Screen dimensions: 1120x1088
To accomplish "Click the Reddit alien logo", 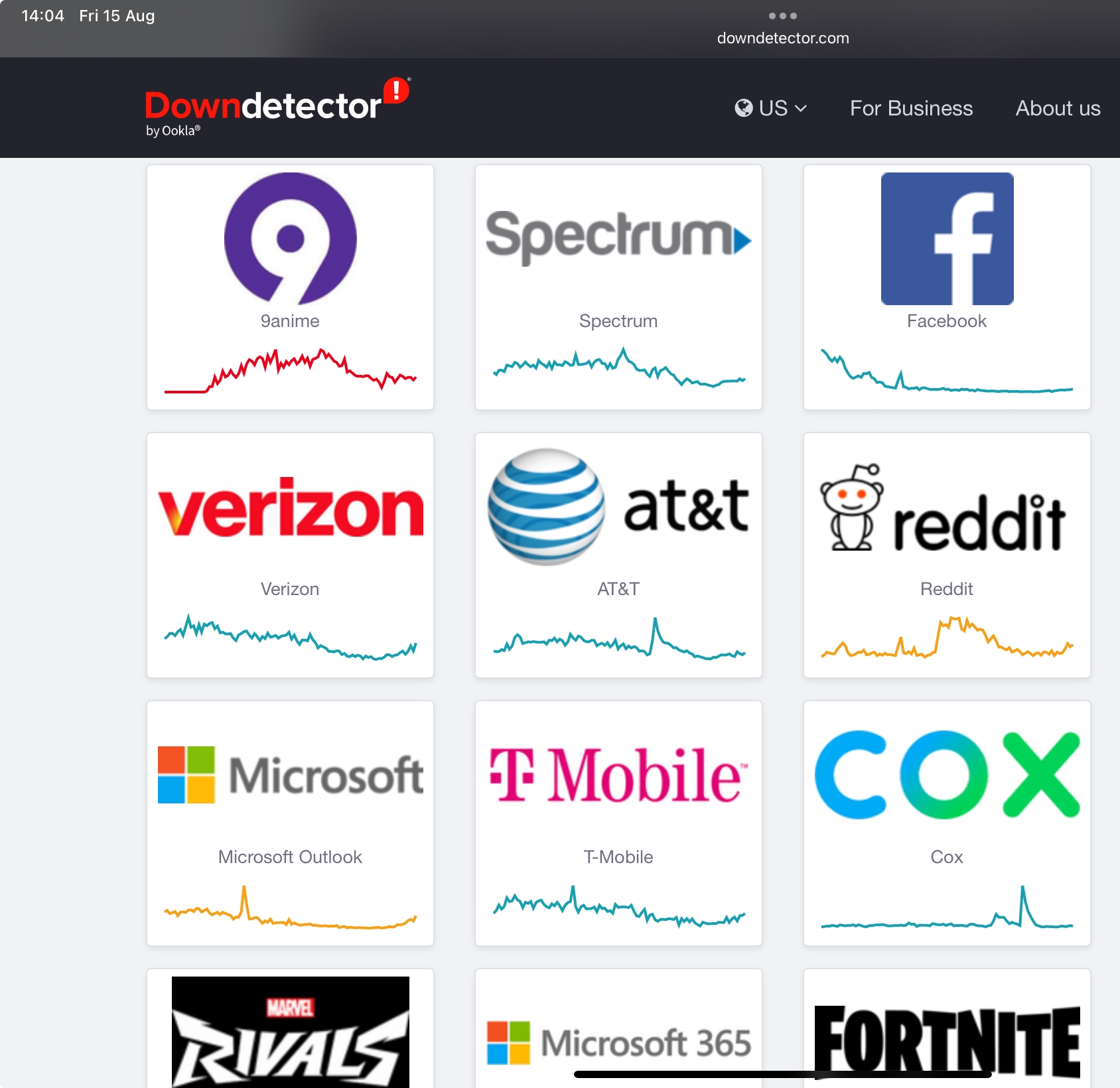I will [x=852, y=508].
